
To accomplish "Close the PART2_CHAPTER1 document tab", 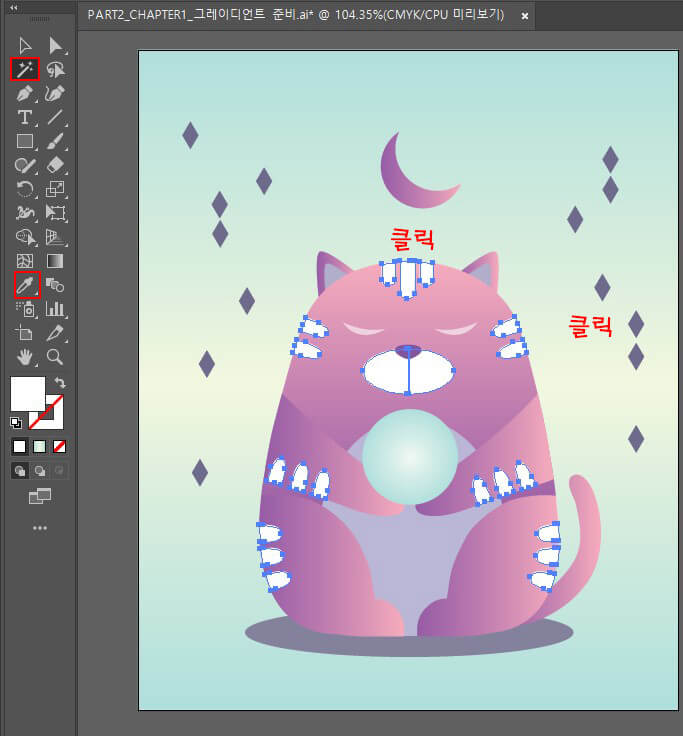I will [525, 16].
